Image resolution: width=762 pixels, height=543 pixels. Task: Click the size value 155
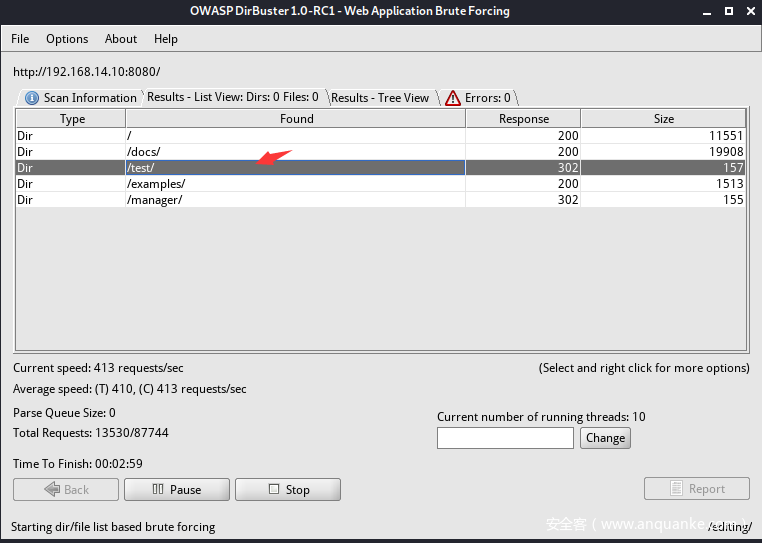point(732,200)
